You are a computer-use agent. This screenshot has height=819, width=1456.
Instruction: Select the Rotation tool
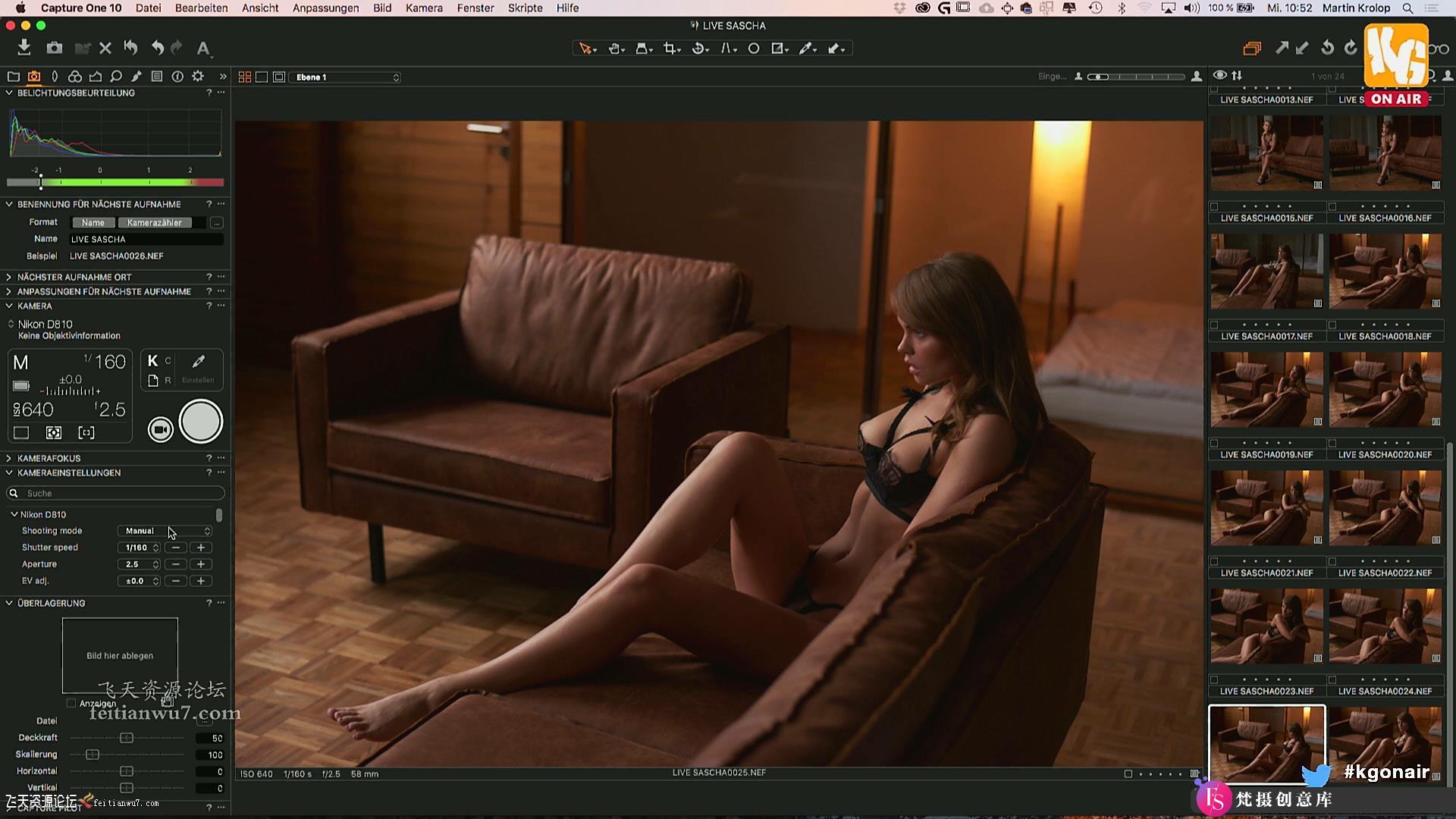click(x=701, y=49)
